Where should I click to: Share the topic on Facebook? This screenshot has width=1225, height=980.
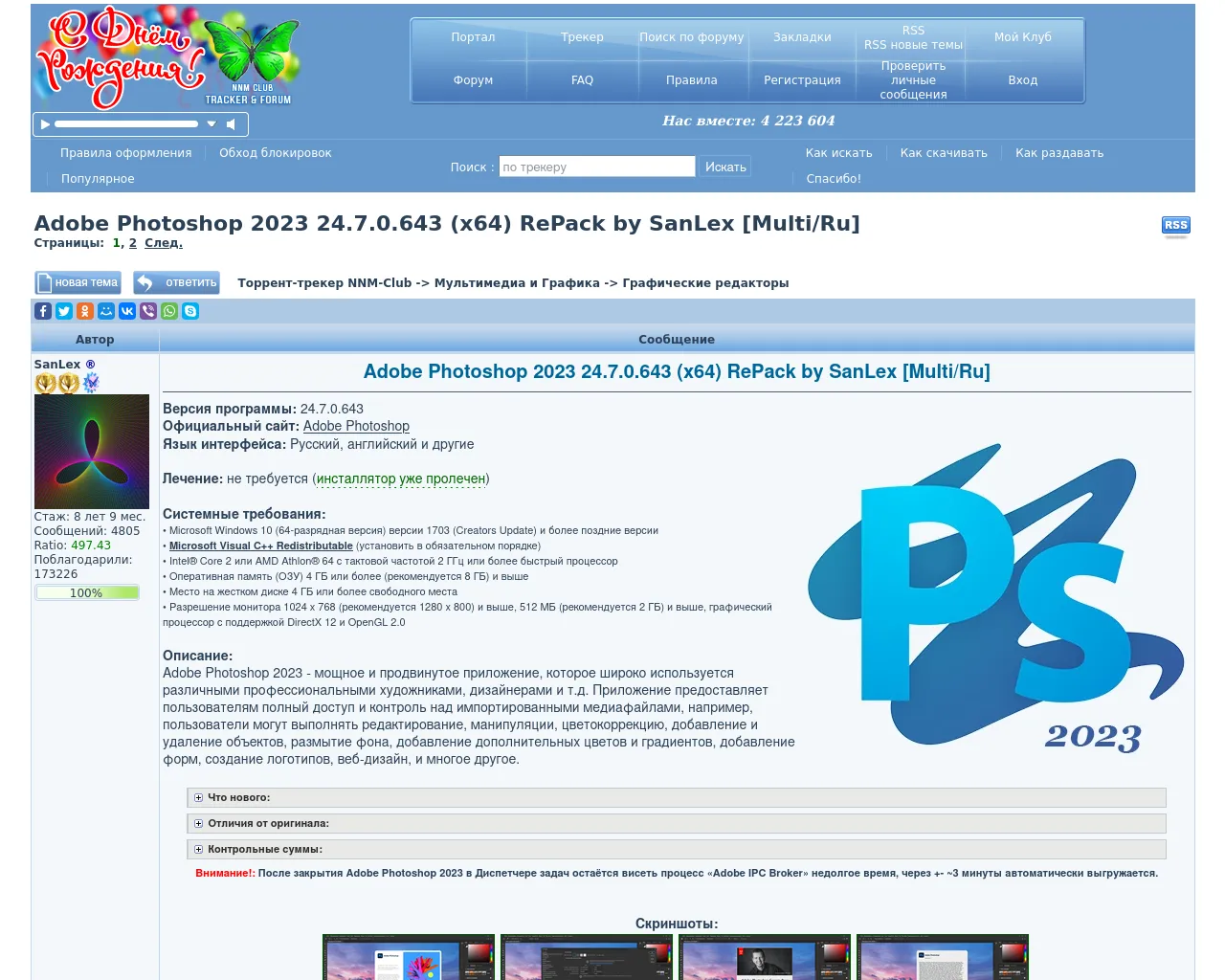[43, 311]
